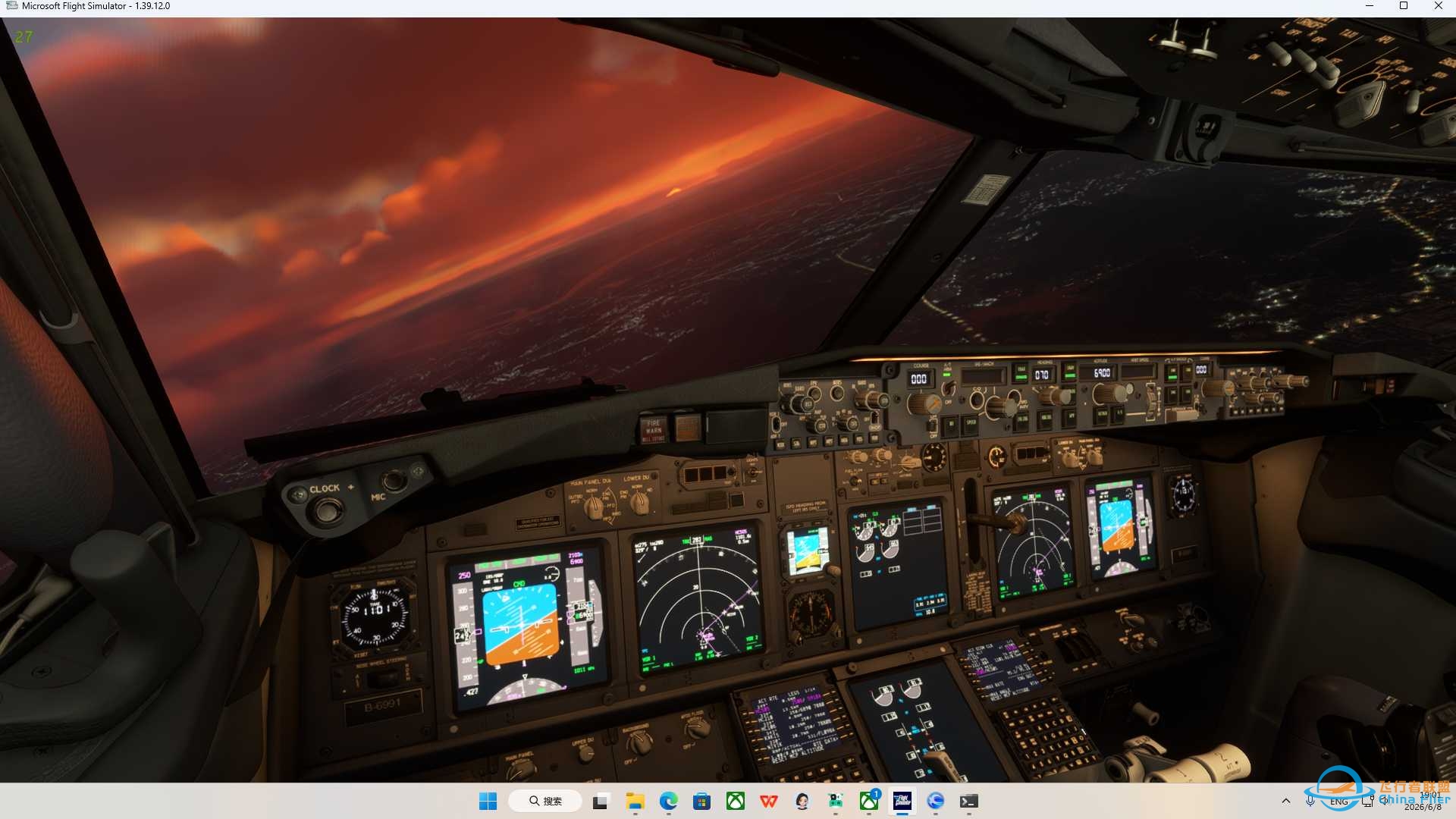
Task: Open File Explorer from the taskbar
Action: coord(635,801)
